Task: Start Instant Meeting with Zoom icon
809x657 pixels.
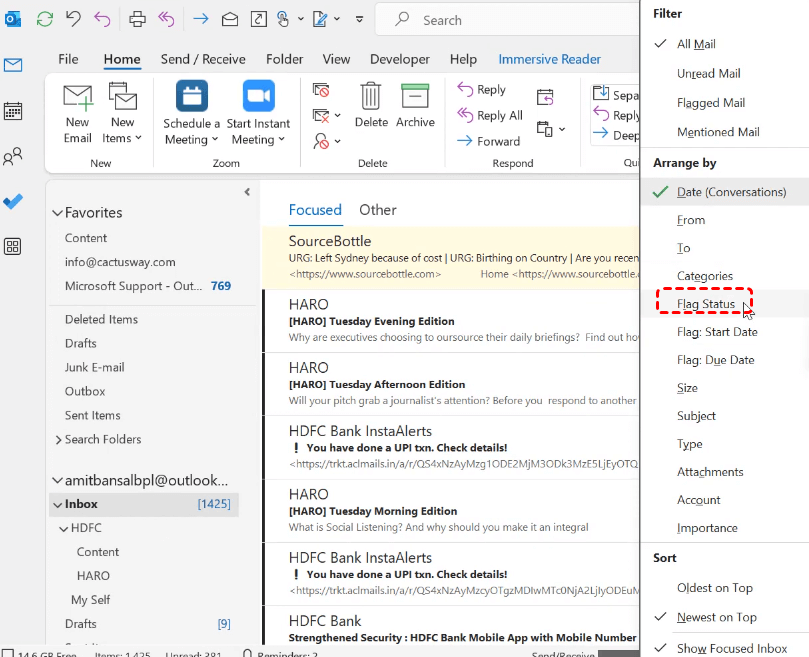Action: click(258, 98)
